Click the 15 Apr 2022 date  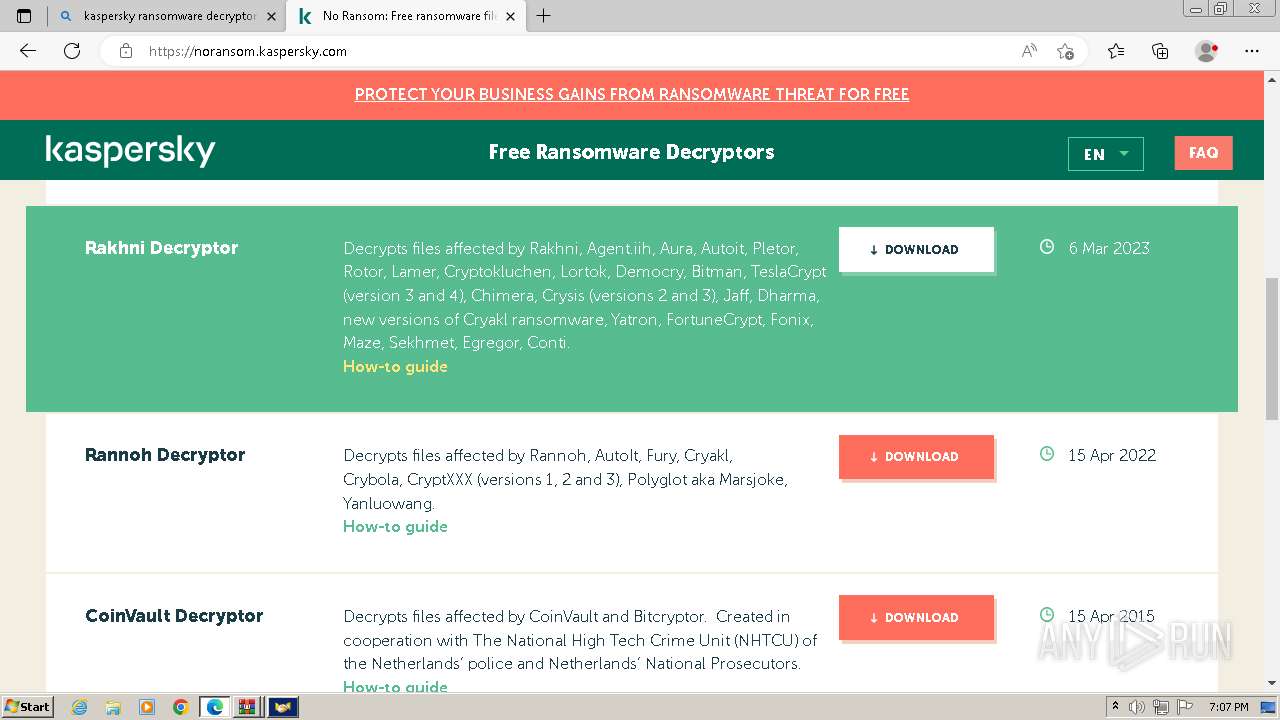[x=1112, y=455]
